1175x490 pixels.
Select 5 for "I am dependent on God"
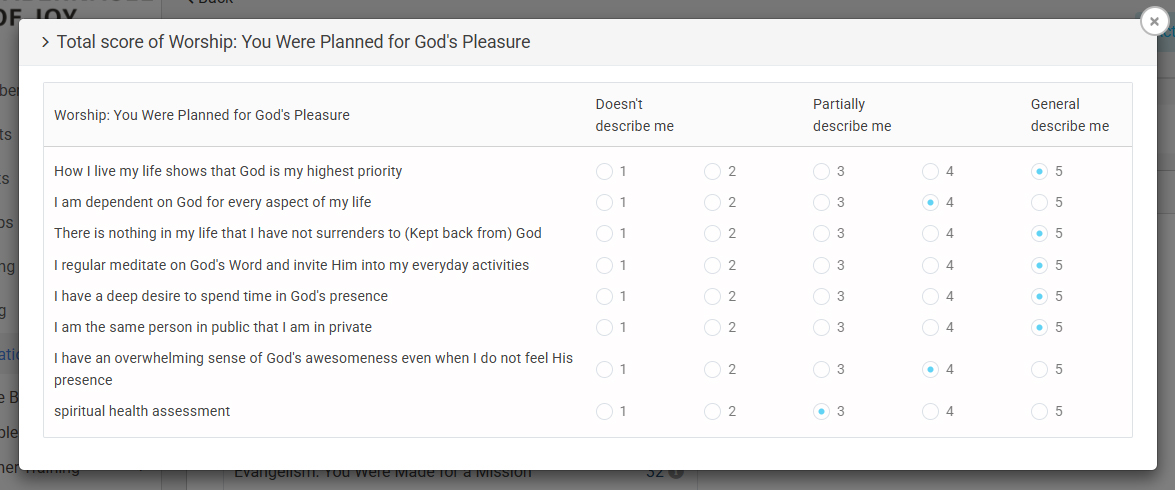click(x=1039, y=202)
